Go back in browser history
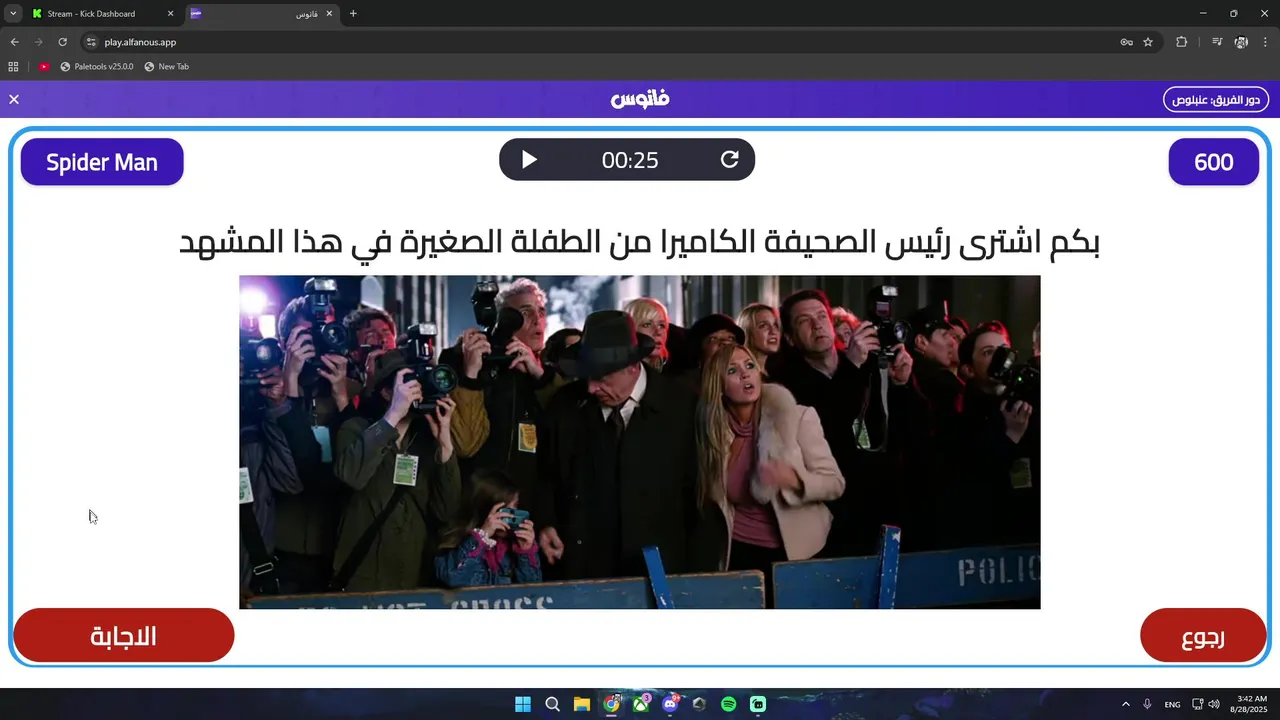 14,42
